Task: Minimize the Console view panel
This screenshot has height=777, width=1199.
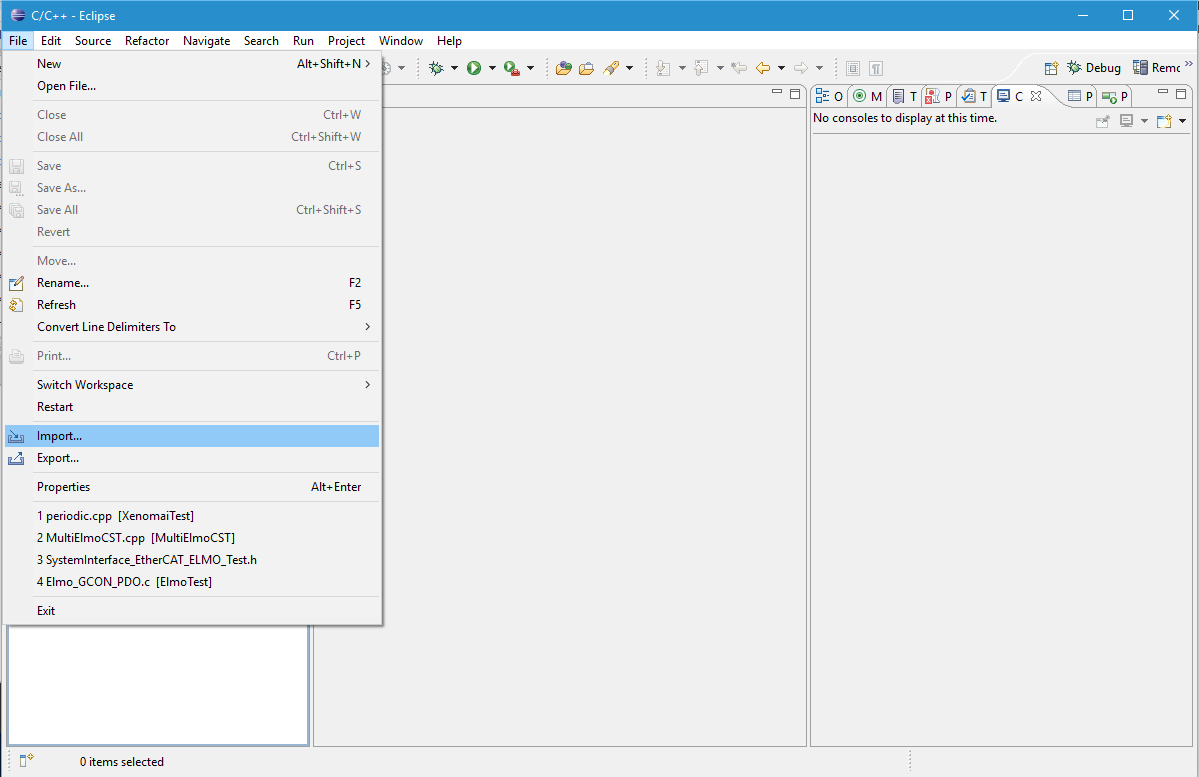Action: [1163, 93]
